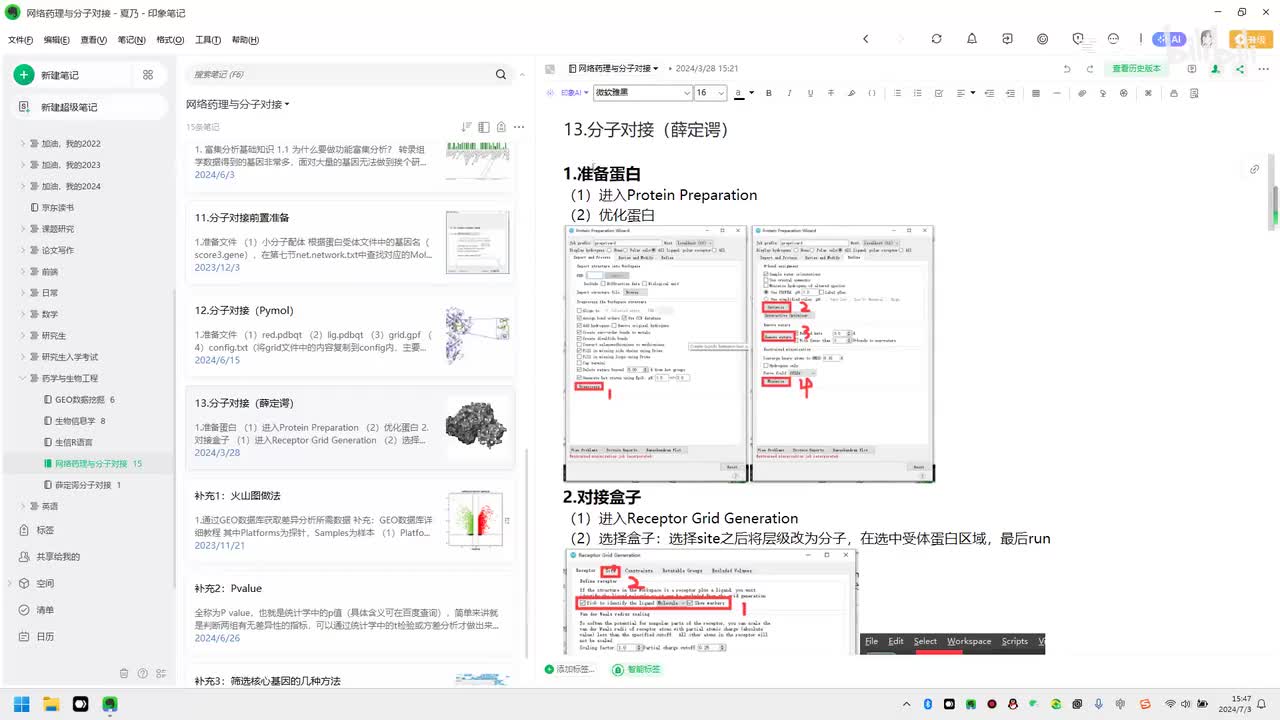1280x720 pixels.
Task: Select the 薛定谔分子对接 notebook
Action: pyautogui.click(x=83, y=485)
